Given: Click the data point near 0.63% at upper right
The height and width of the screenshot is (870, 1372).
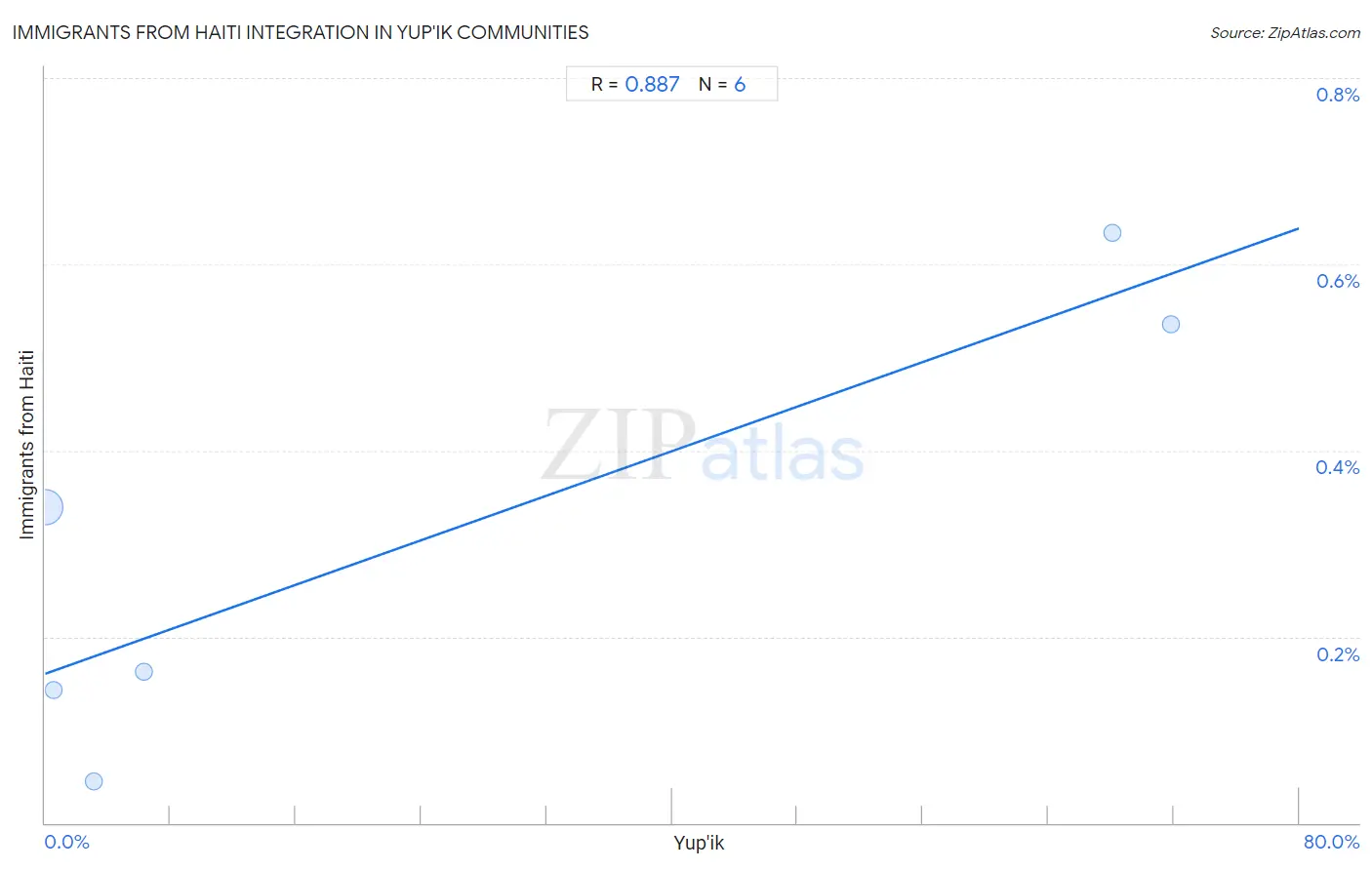Looking at the screenshot, I should tap(1112, 233).
